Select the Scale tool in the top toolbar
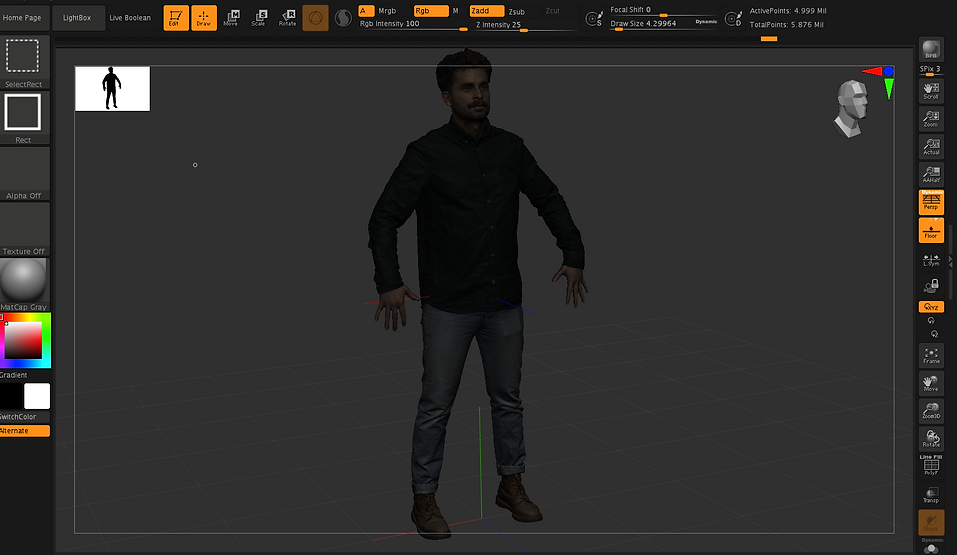This screenshot has height=555, width=957. point(259,18)
